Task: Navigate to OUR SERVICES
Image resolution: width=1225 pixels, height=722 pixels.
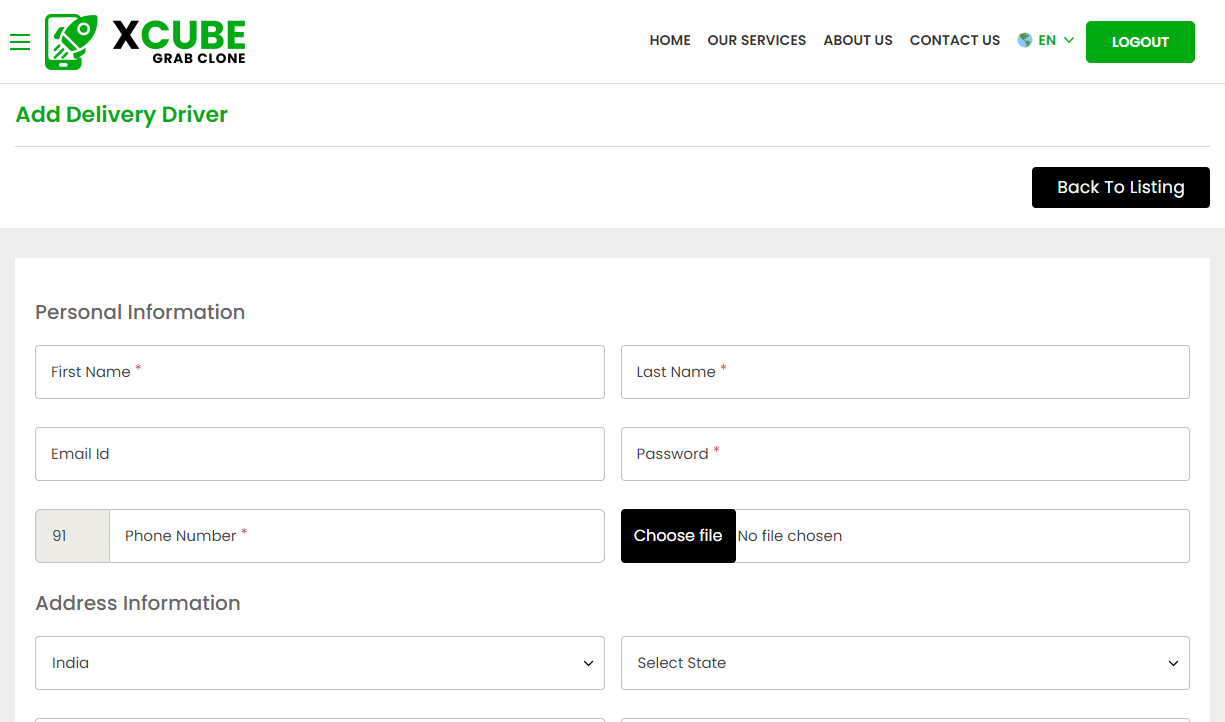Action: coord(756,40)
